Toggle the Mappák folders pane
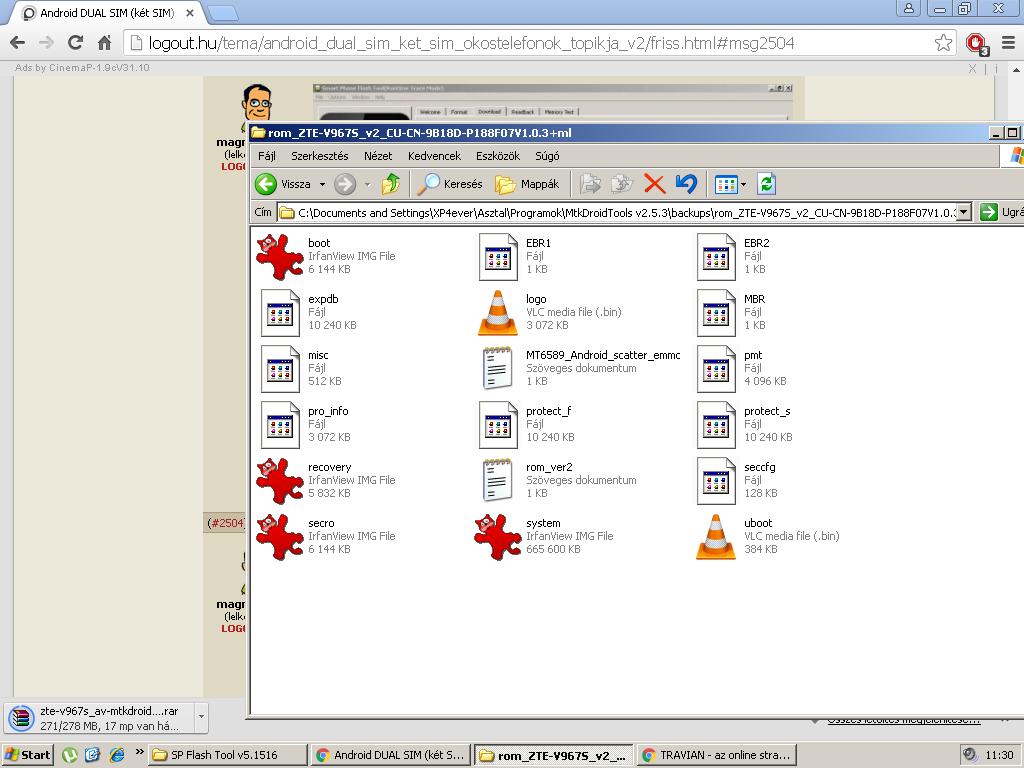The width and height of the screenshot is (1024, 768). click(x=527, y=184)
